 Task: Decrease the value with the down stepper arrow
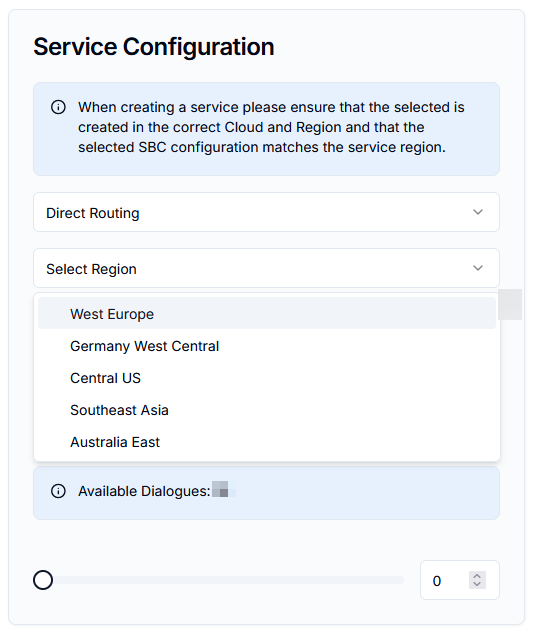pyautogui.click(x=477, y=584)
